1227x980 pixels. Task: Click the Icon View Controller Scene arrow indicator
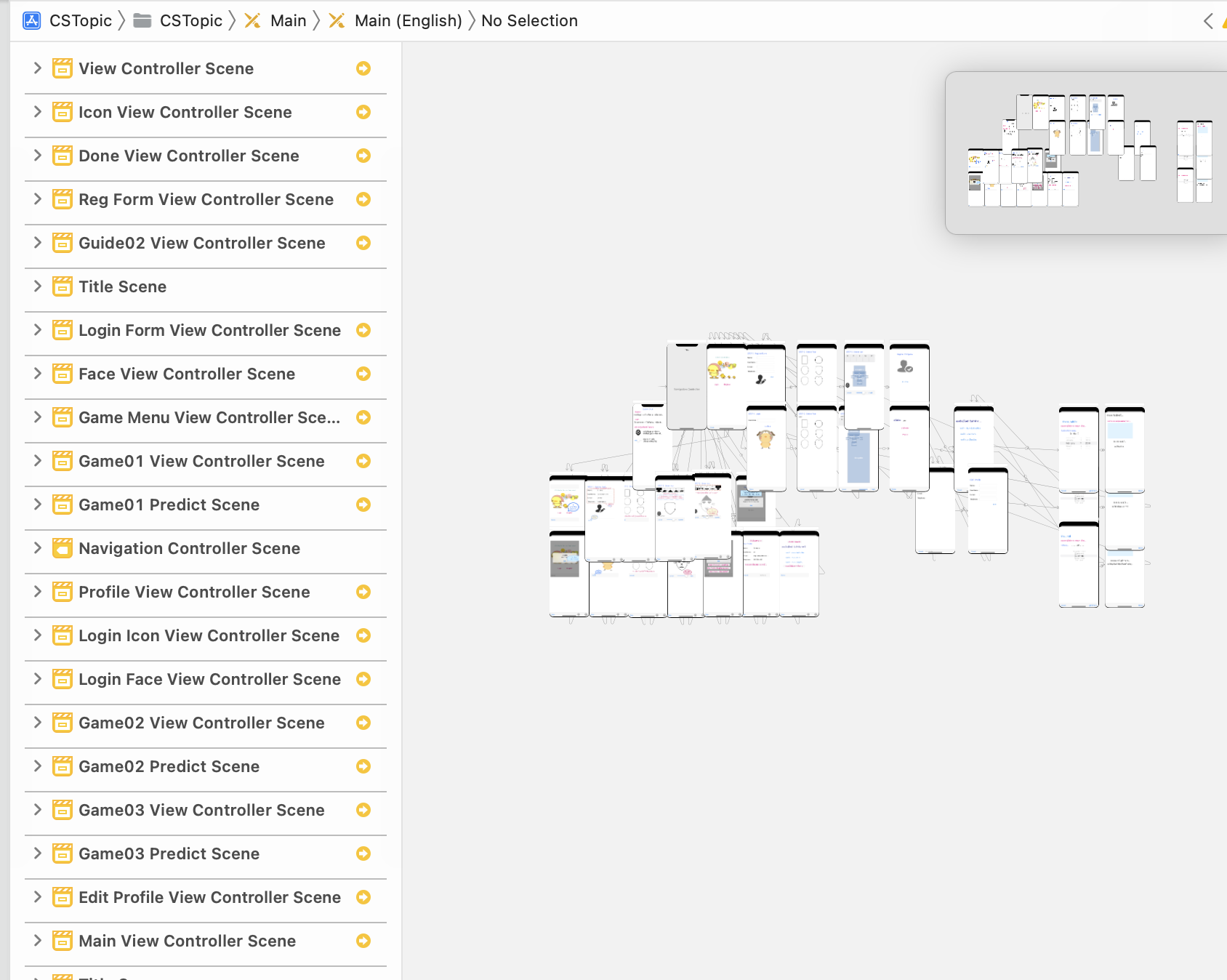pyautogui.click(x=363, y=112)
